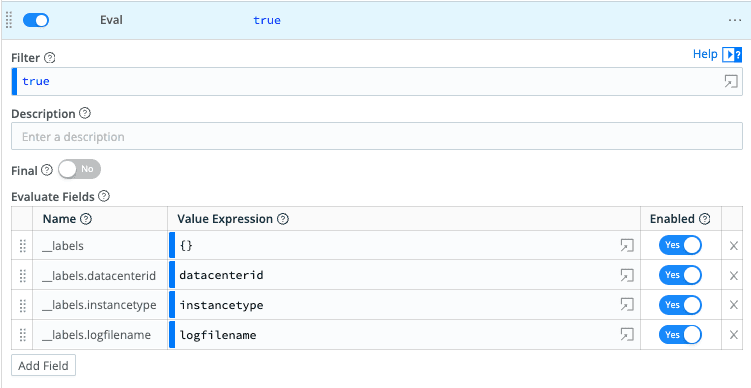The height and width of the screenshot is (388, 751).
Task: Toggle Enabled switch for __labels row
Action: 680,245
